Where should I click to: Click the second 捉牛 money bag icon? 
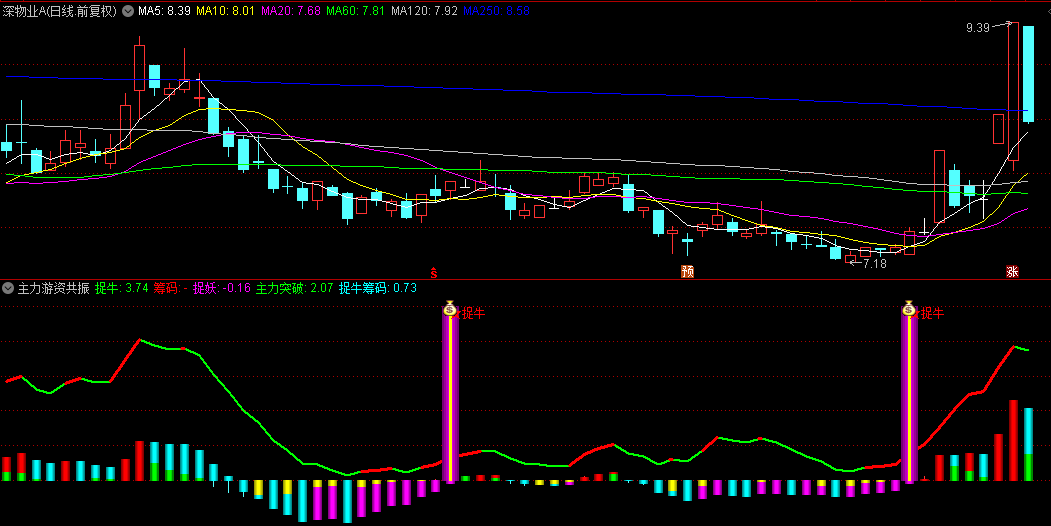pyautogui.click(x=909, y=310)
